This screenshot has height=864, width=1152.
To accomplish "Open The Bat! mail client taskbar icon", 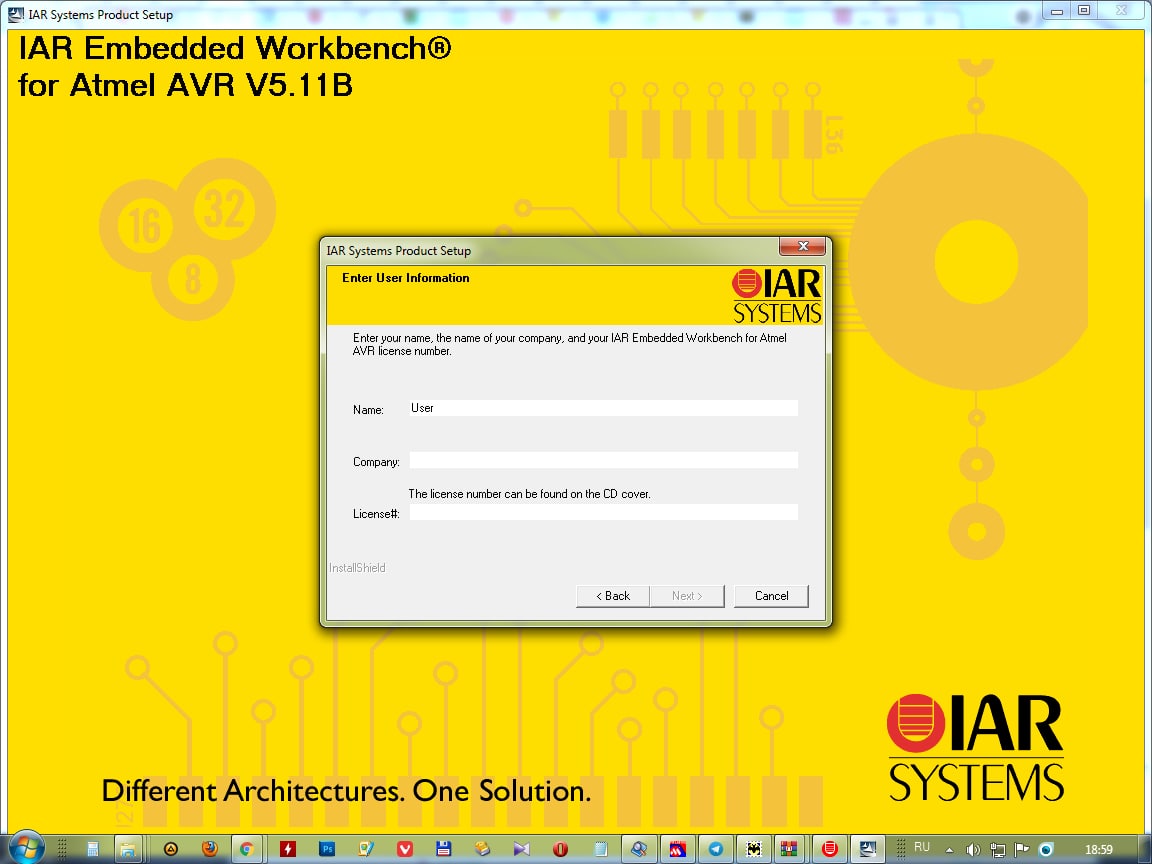I will [x=754, y=849].
